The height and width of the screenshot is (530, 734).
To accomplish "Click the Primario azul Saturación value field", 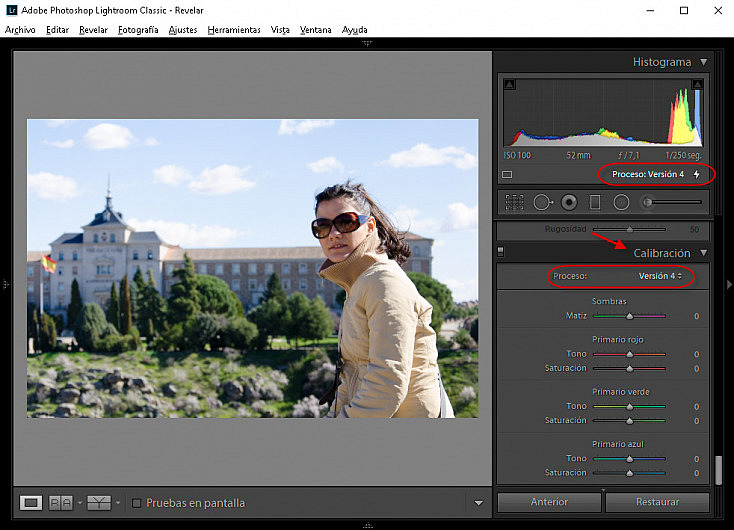I will click(696, 473).
